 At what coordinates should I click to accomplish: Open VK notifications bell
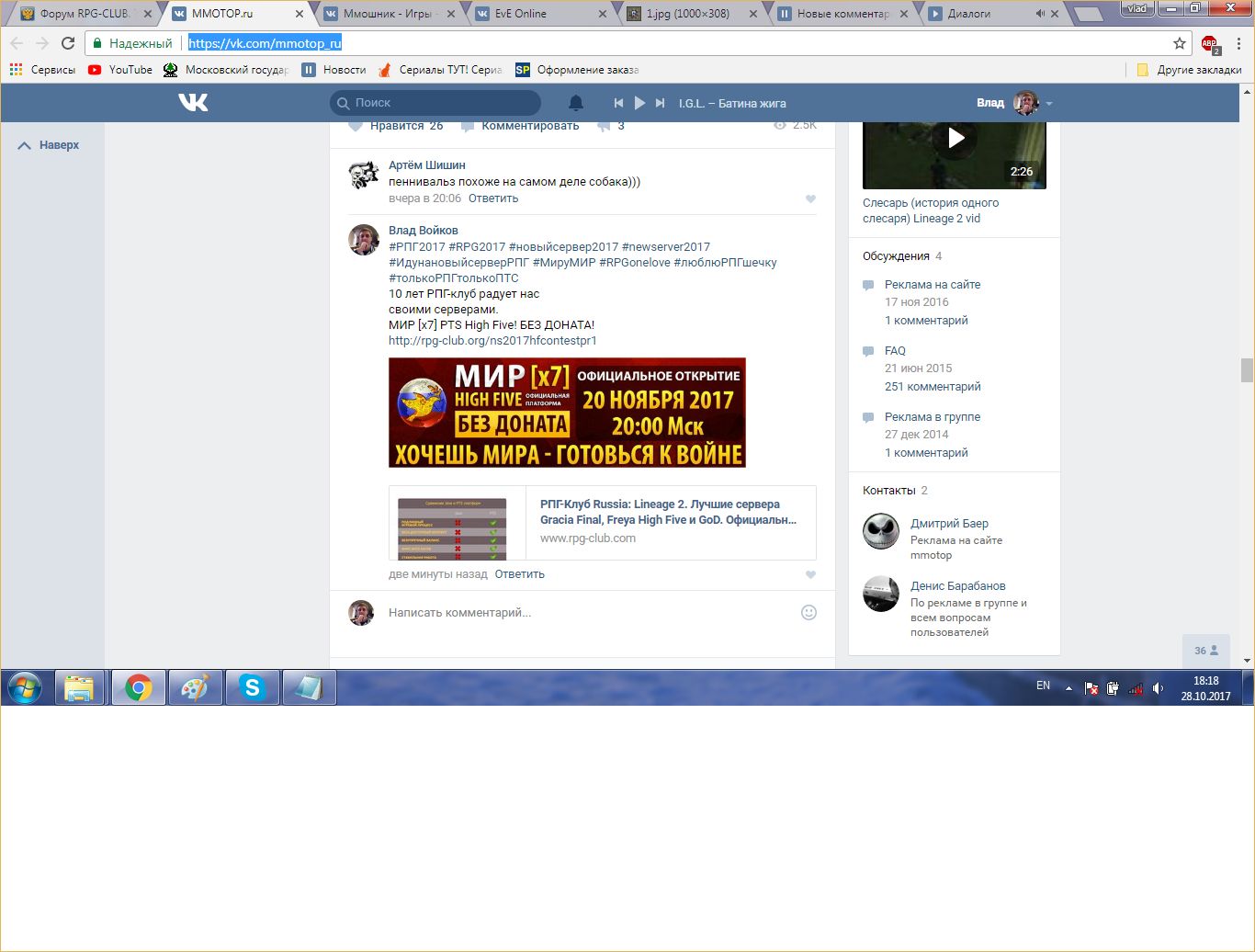(x=576, y=103)
